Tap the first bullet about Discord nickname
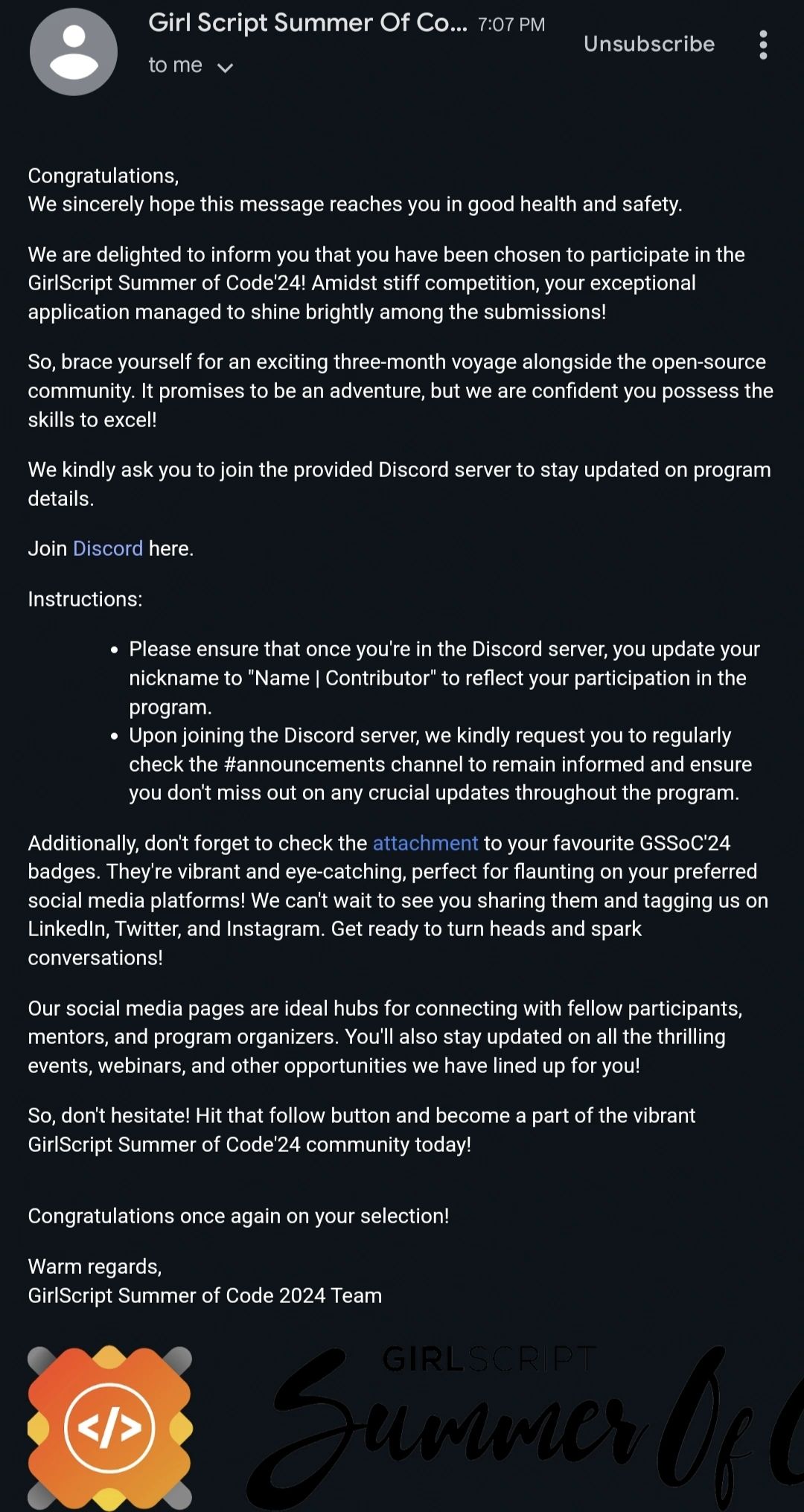804x1512 pixels. (444, 678)
